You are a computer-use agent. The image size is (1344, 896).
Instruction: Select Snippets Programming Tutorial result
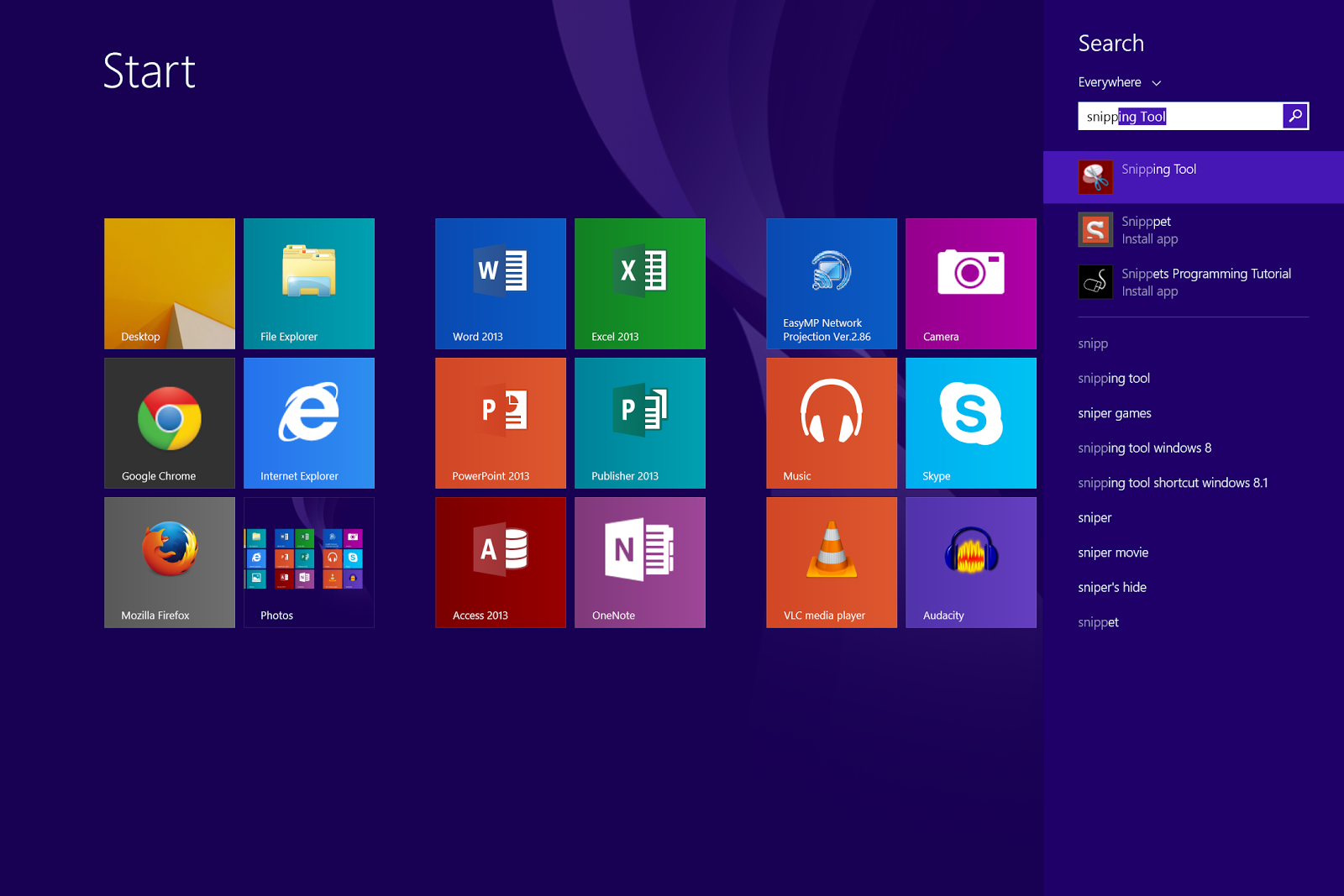pos(1194,281)
